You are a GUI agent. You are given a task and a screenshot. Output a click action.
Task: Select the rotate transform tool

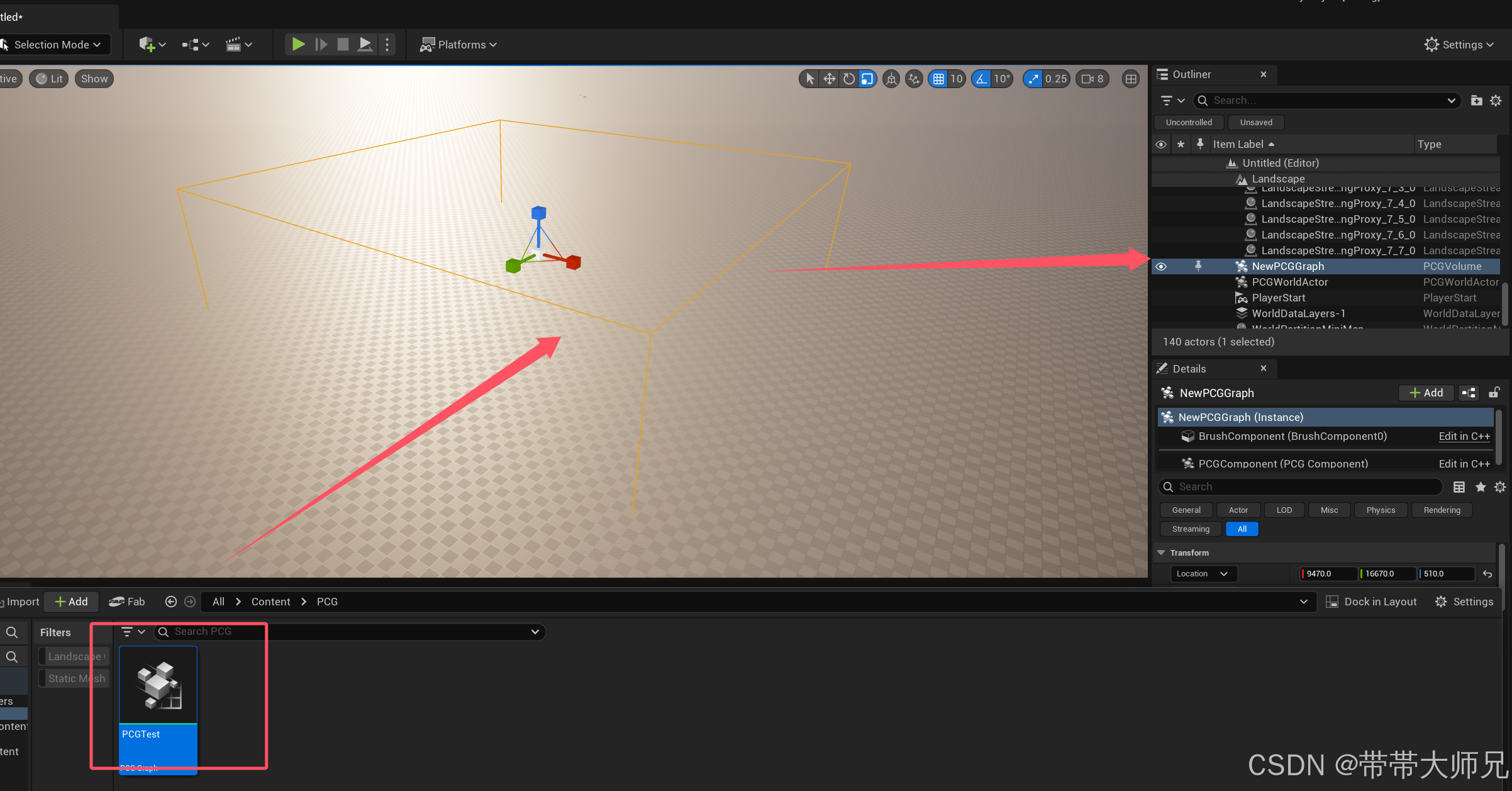(x=848, y=79)
